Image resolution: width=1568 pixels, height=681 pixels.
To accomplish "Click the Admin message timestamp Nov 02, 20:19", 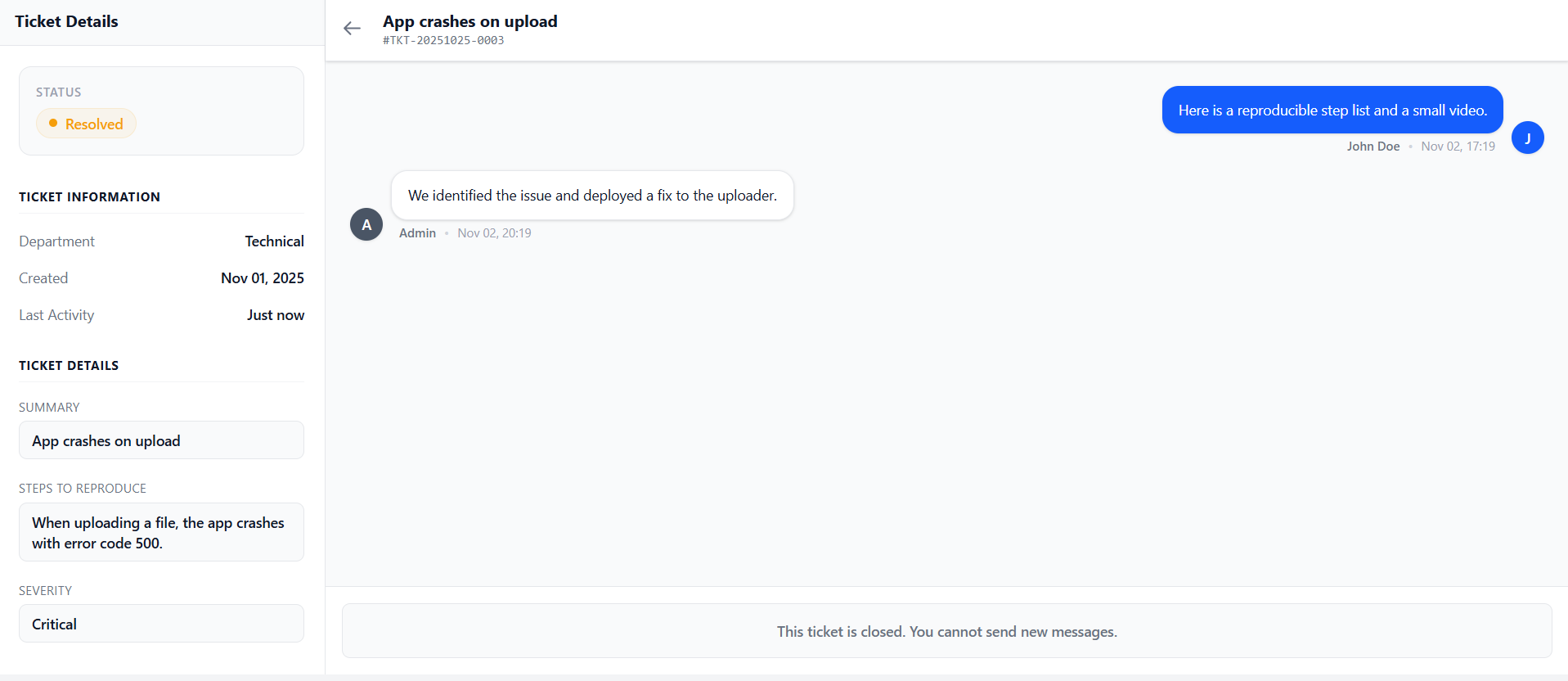I will point(494,233).
